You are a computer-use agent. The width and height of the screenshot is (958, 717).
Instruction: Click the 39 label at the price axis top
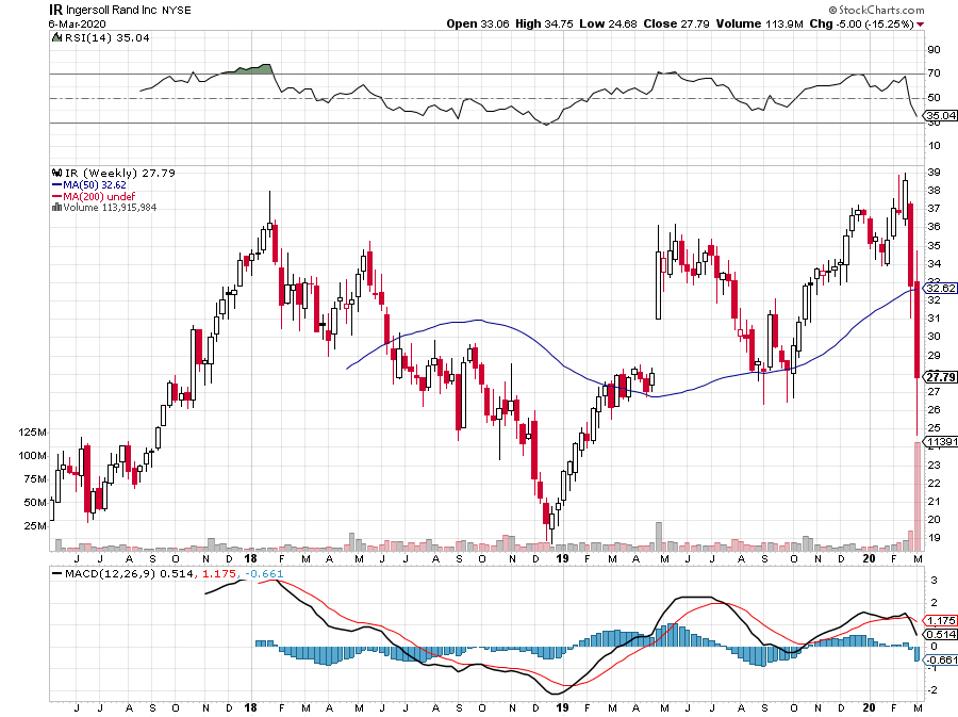[934, 173]
